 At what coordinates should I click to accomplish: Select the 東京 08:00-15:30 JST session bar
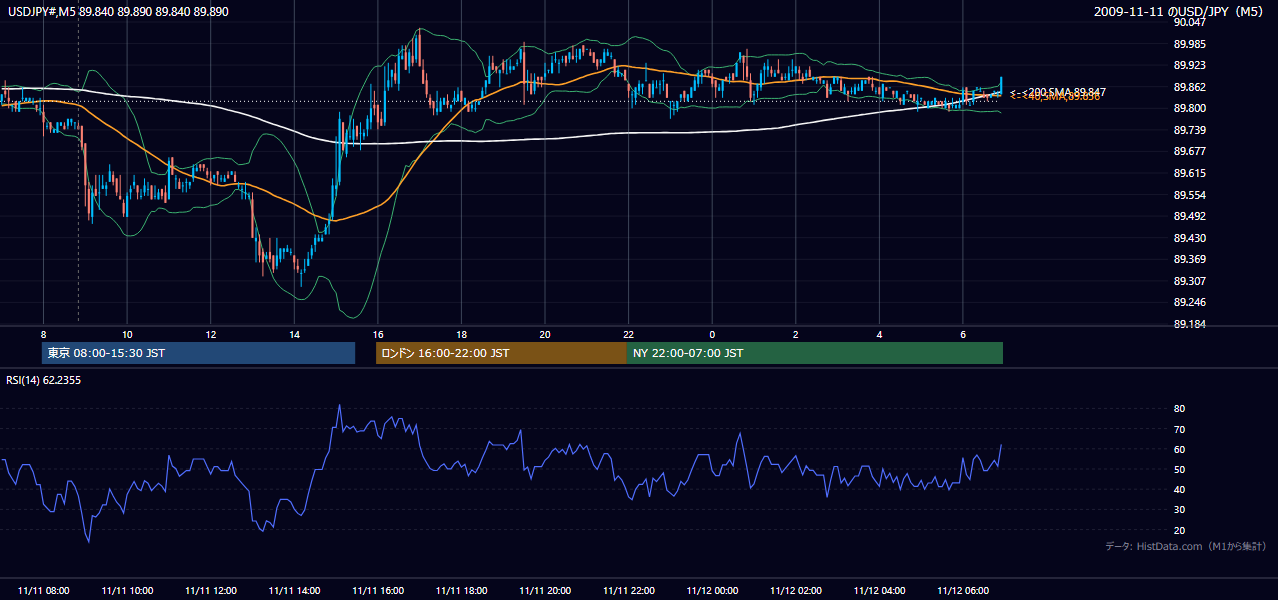tap(199, 353)
